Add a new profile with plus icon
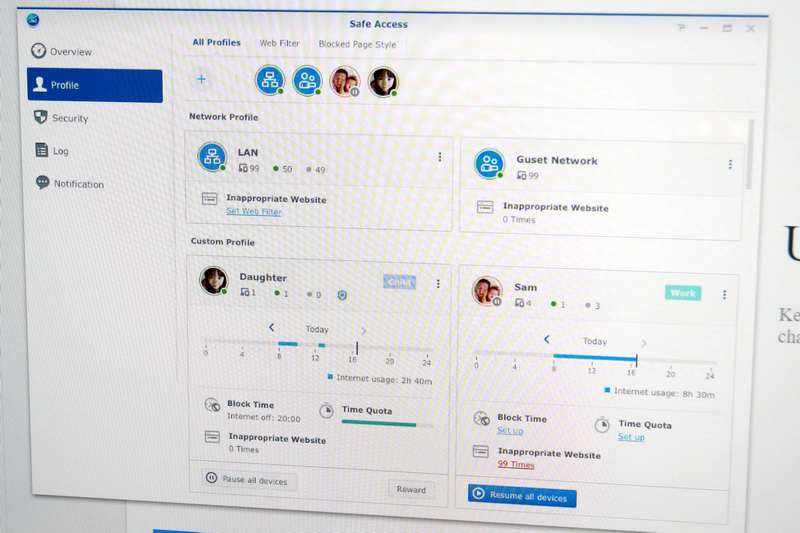 click(202, 79)
